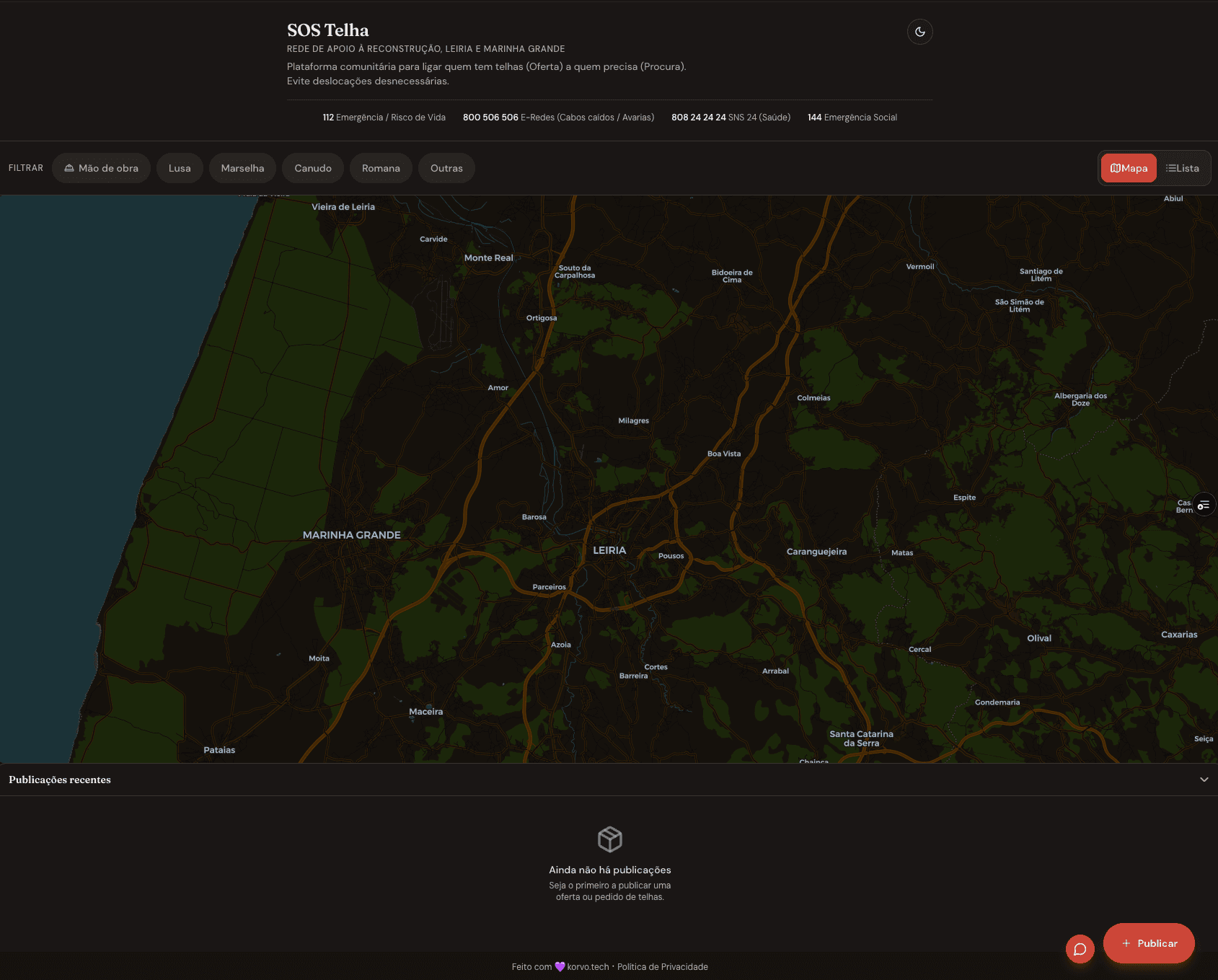Select the Romana filter chip
This screenshot has height=980, width=1218.
(x=381, y=168)
